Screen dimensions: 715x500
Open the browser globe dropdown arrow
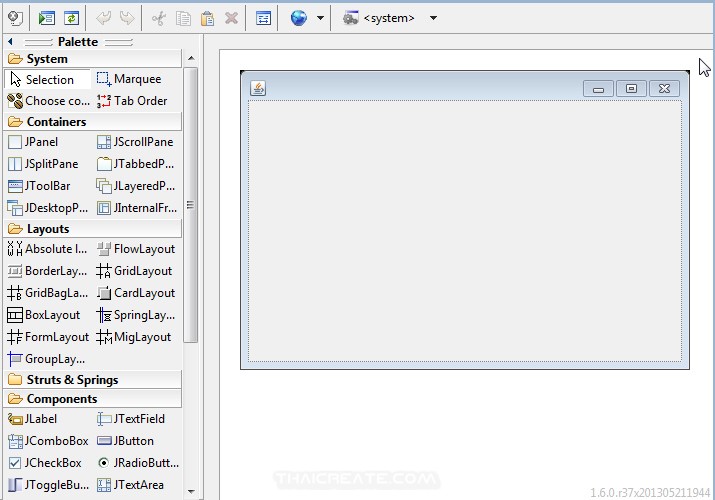tap(320, 18)
